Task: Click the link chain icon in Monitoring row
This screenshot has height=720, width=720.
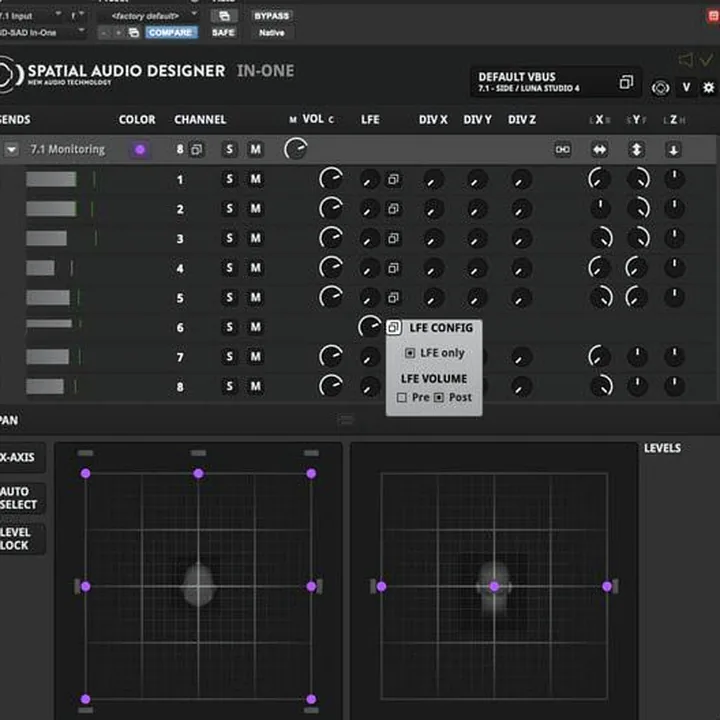Action: [562, 149]
